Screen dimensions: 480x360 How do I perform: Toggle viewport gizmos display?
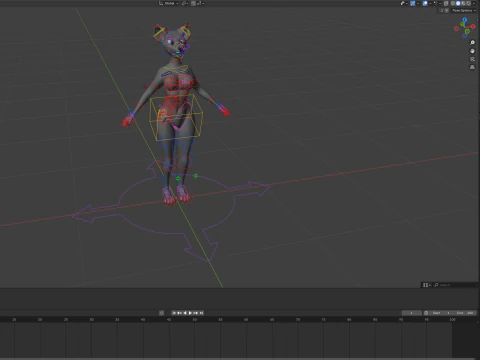pos(413,3)
